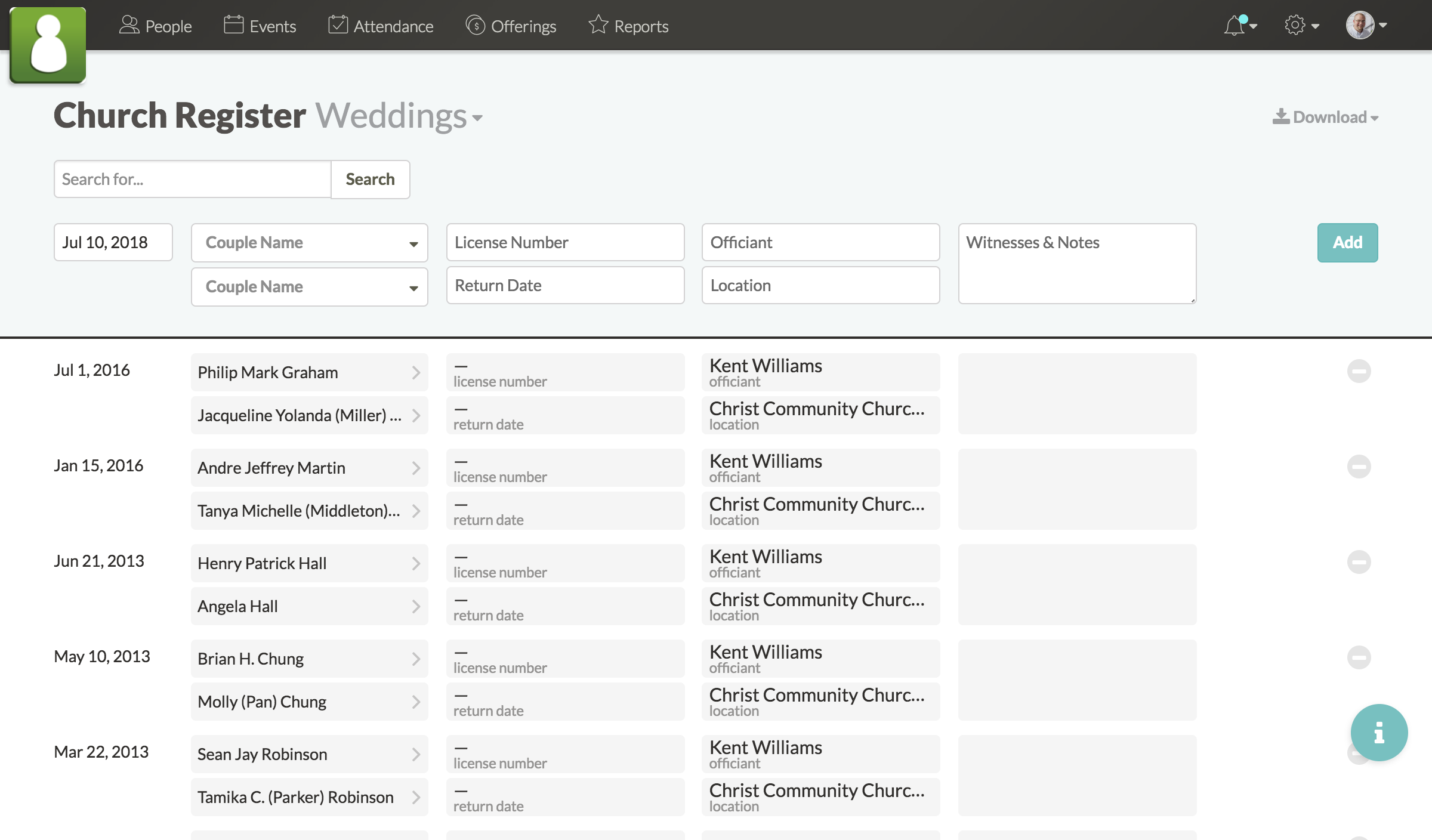Click the Jun 21, 2013 date
The width and height of the screenshot is (1432, 840).
click(x=99, y=561)
